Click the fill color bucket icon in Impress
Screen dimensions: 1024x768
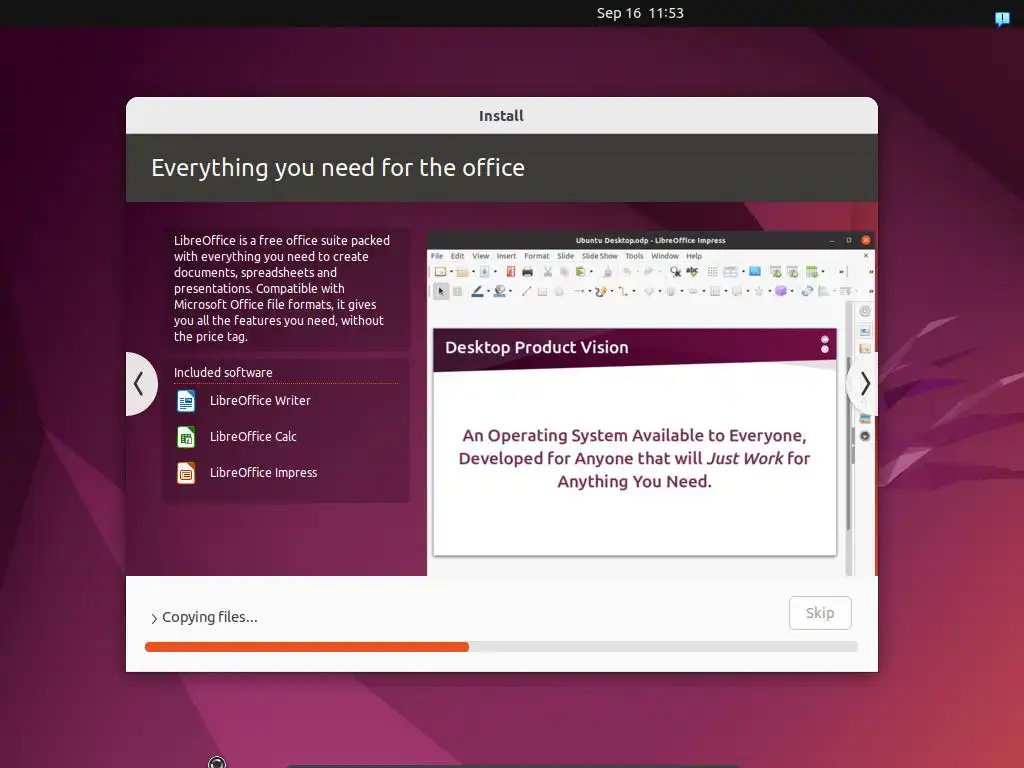click(x=500, y=291)
